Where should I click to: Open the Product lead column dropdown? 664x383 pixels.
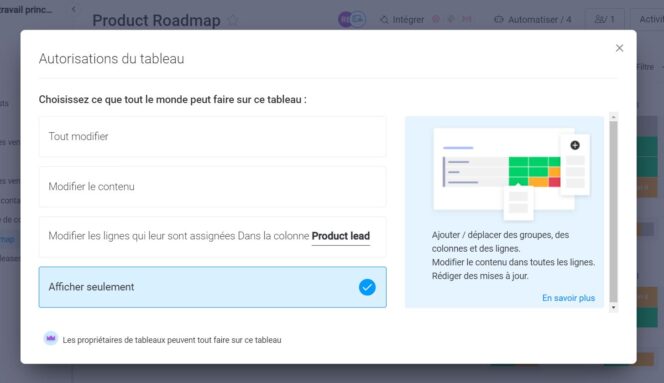pyautogui.click(x=340, y=236)
